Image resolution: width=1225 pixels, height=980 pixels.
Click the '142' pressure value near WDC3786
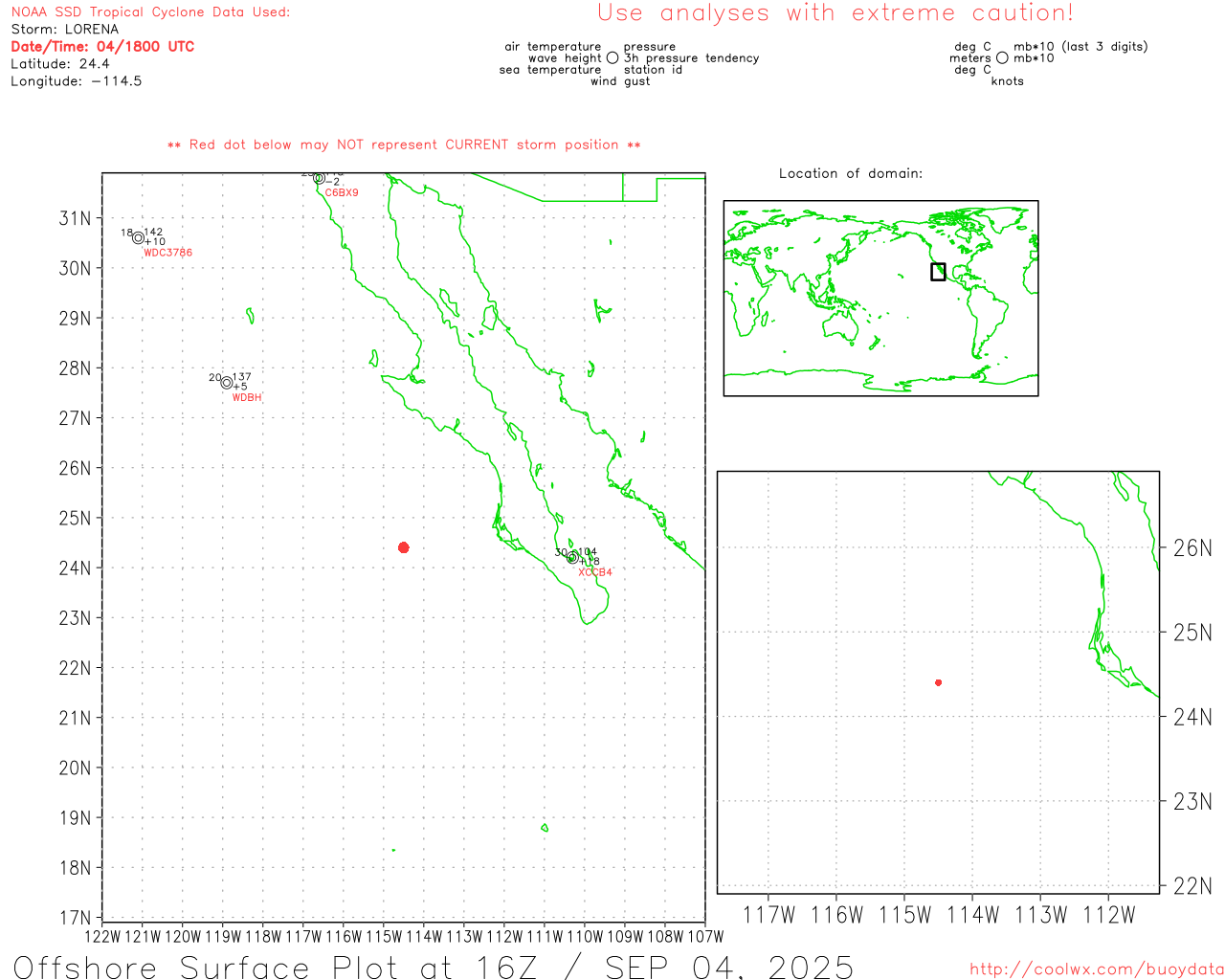tap(154, 233)
